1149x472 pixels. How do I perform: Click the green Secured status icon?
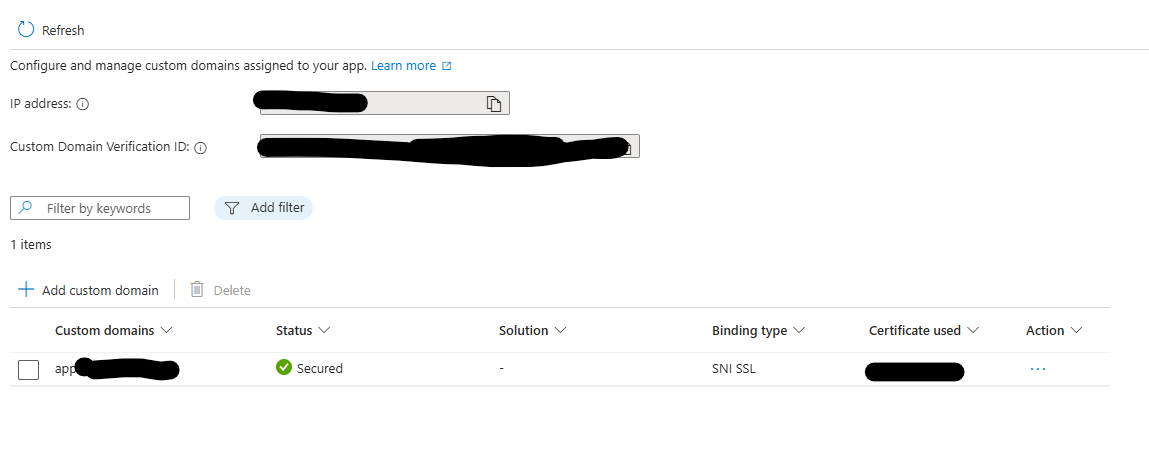(x=284, y=367)
